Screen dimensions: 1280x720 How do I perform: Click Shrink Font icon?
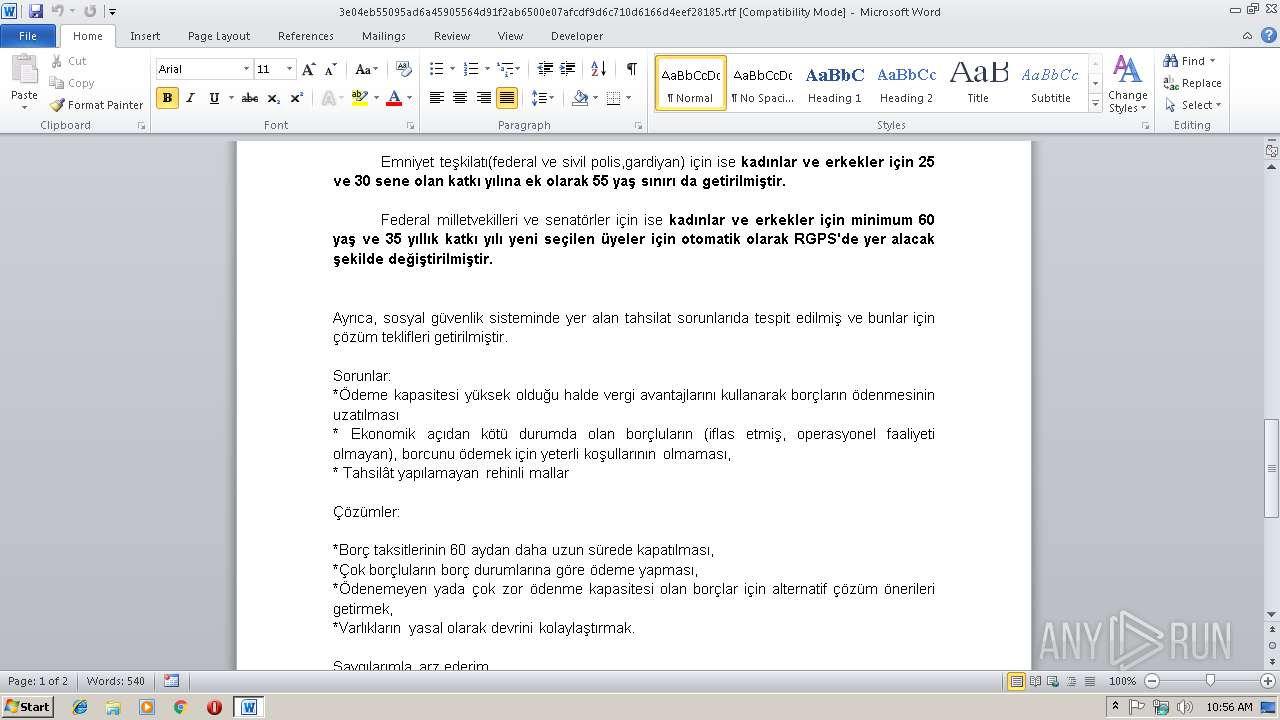(x=330, y=69)
